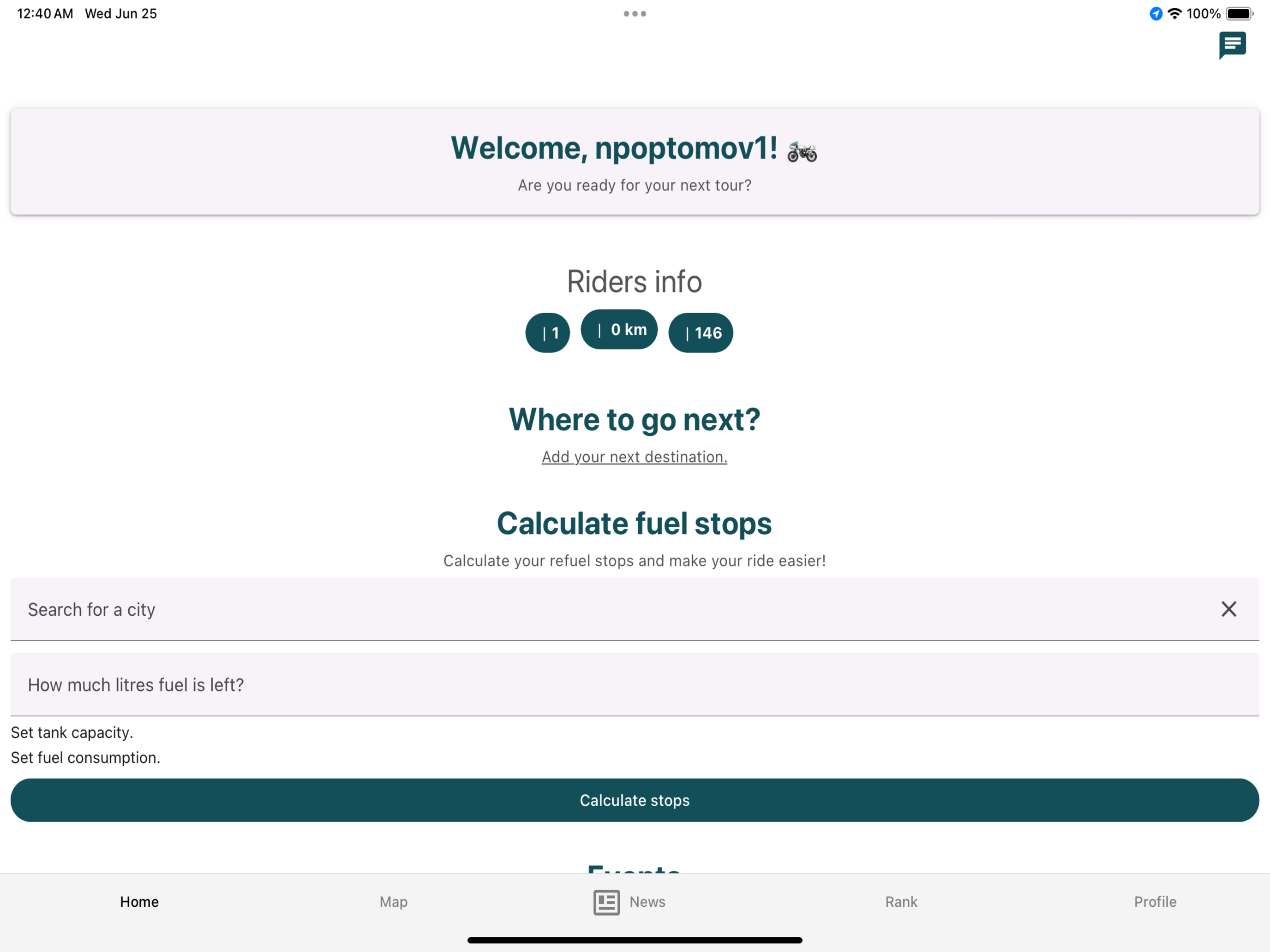Tap the three-dot multitasking indicator
This screenshot has height=952, width=1270.
click(635, 14)
